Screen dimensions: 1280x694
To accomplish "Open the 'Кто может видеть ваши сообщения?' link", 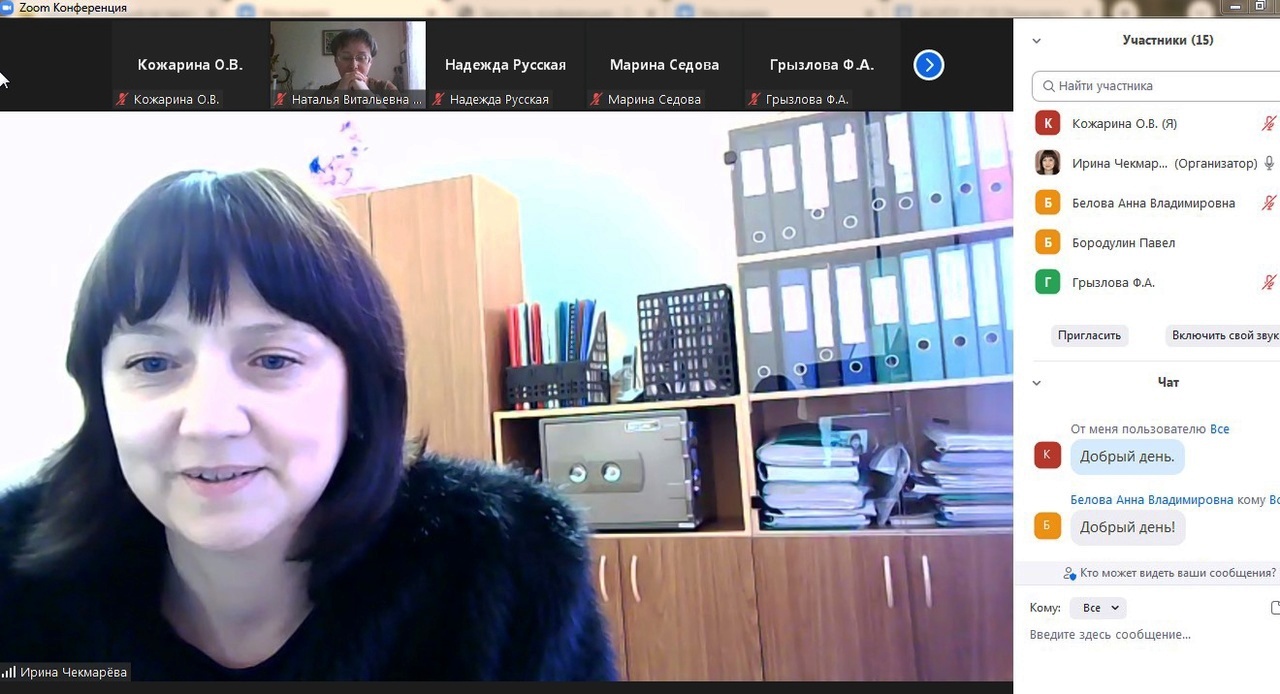I will (x=1177, y=573).
